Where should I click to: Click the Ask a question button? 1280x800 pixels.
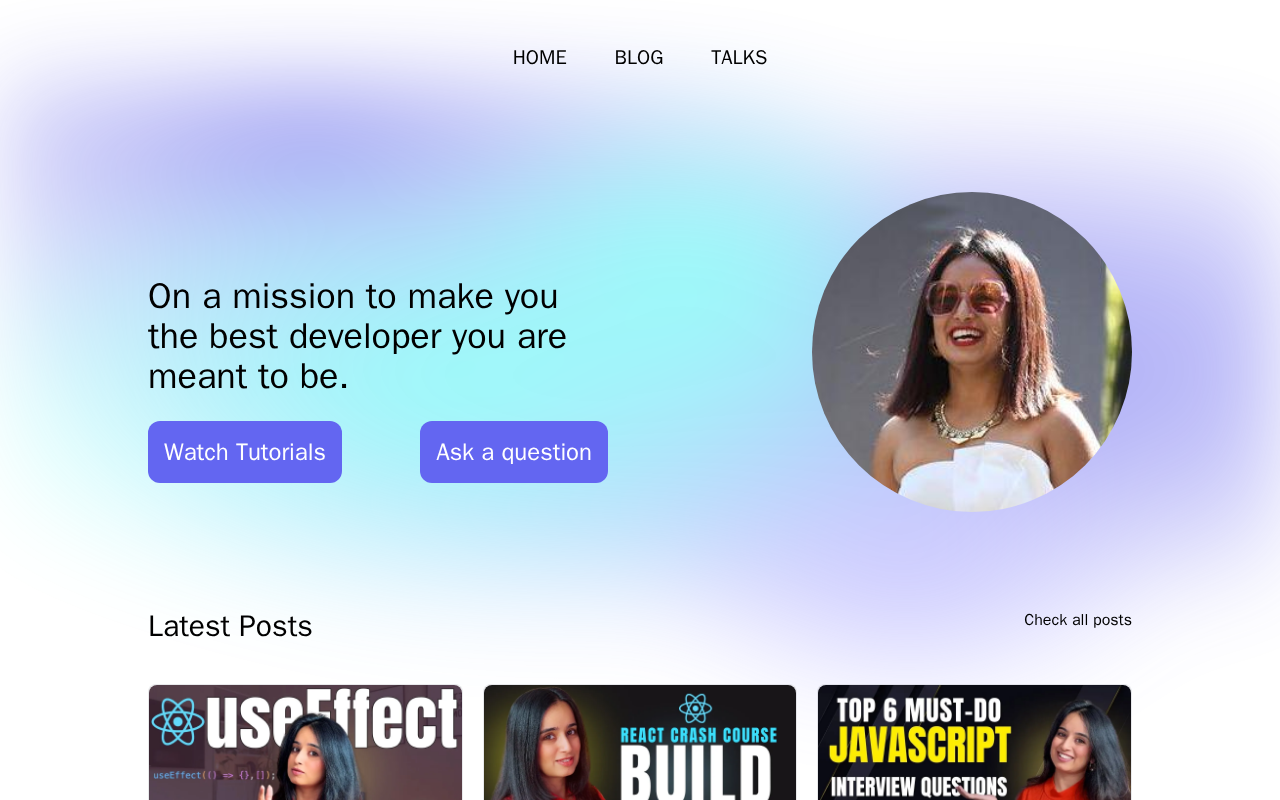tap(514, 452)
